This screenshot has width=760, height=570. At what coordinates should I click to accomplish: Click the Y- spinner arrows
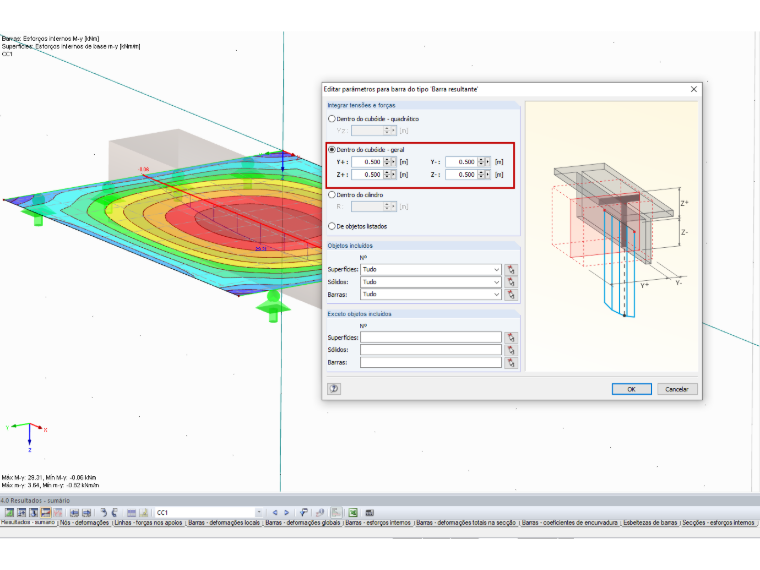click(x=481, y=162)
